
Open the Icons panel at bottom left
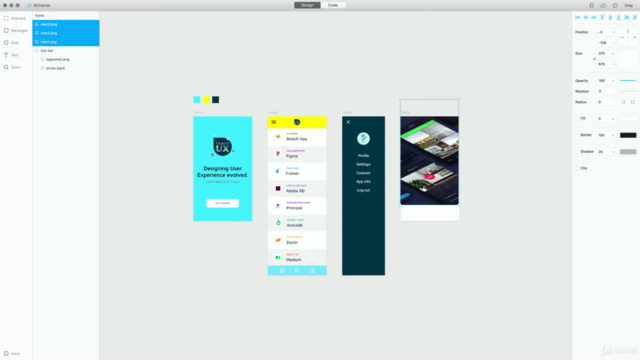pyautogui.click(x=12, y=353)
